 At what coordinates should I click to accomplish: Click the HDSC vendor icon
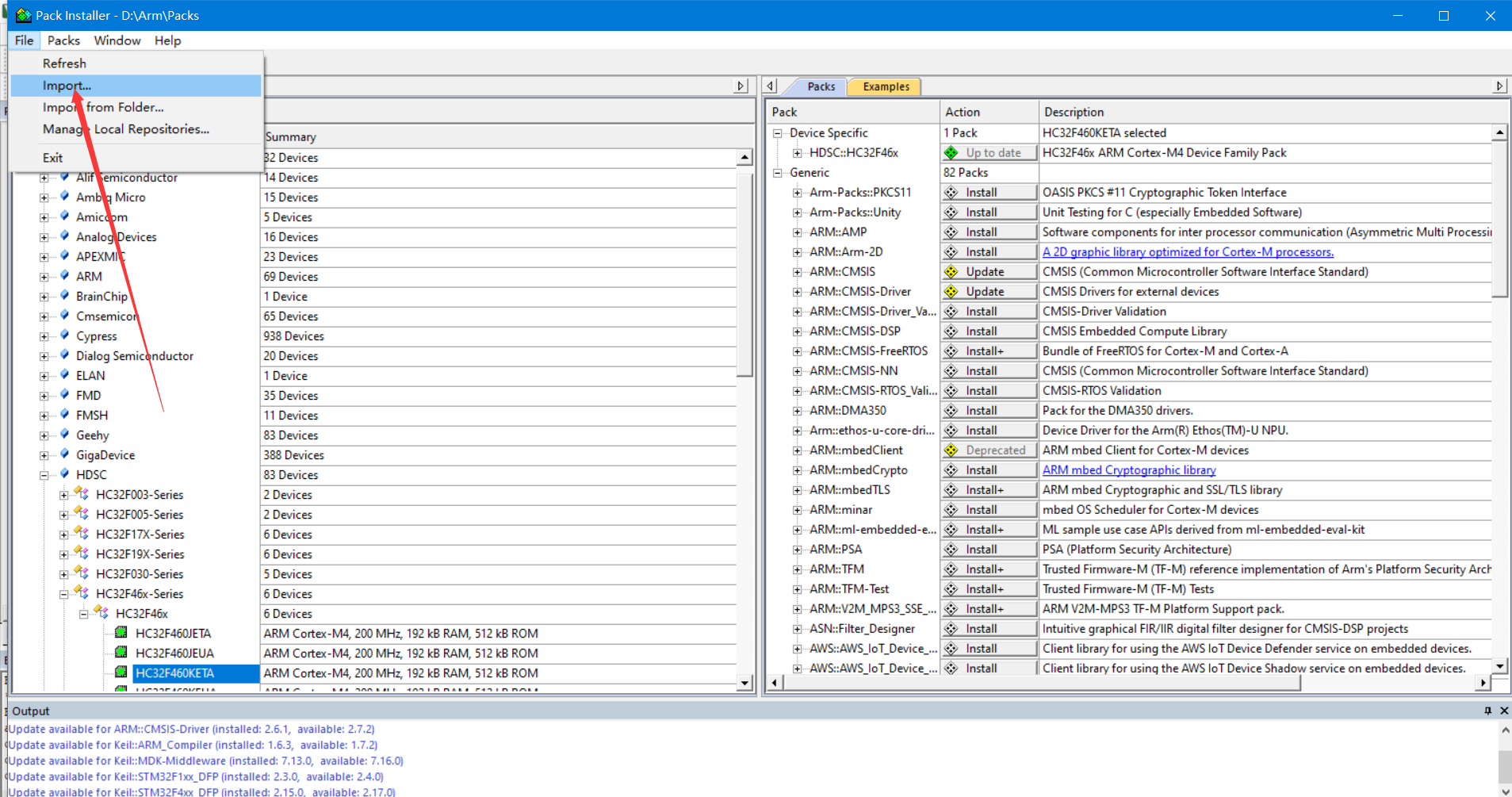[64, 473]
